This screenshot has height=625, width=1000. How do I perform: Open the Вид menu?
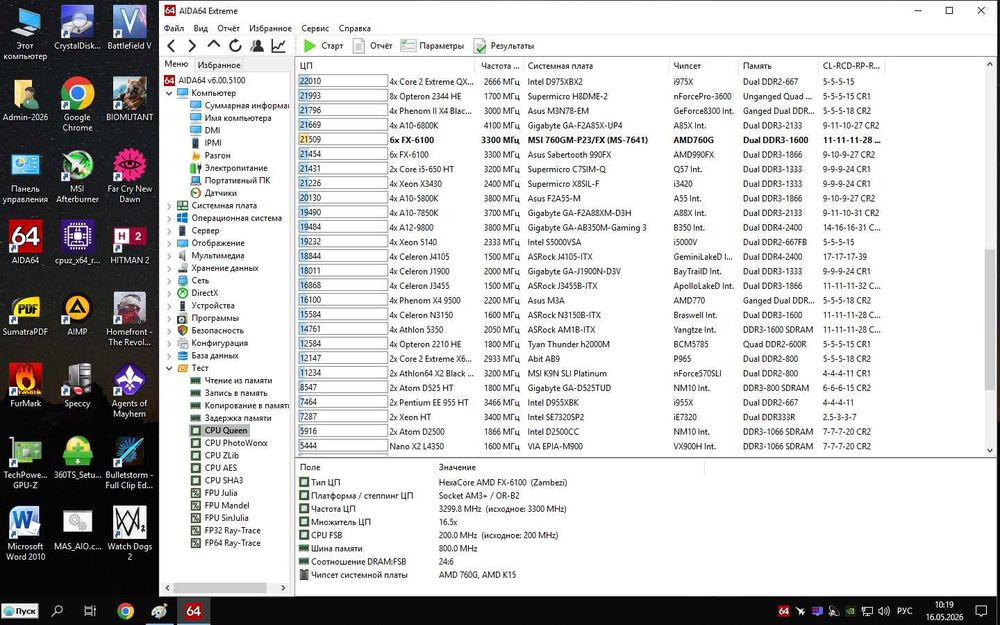200,28
